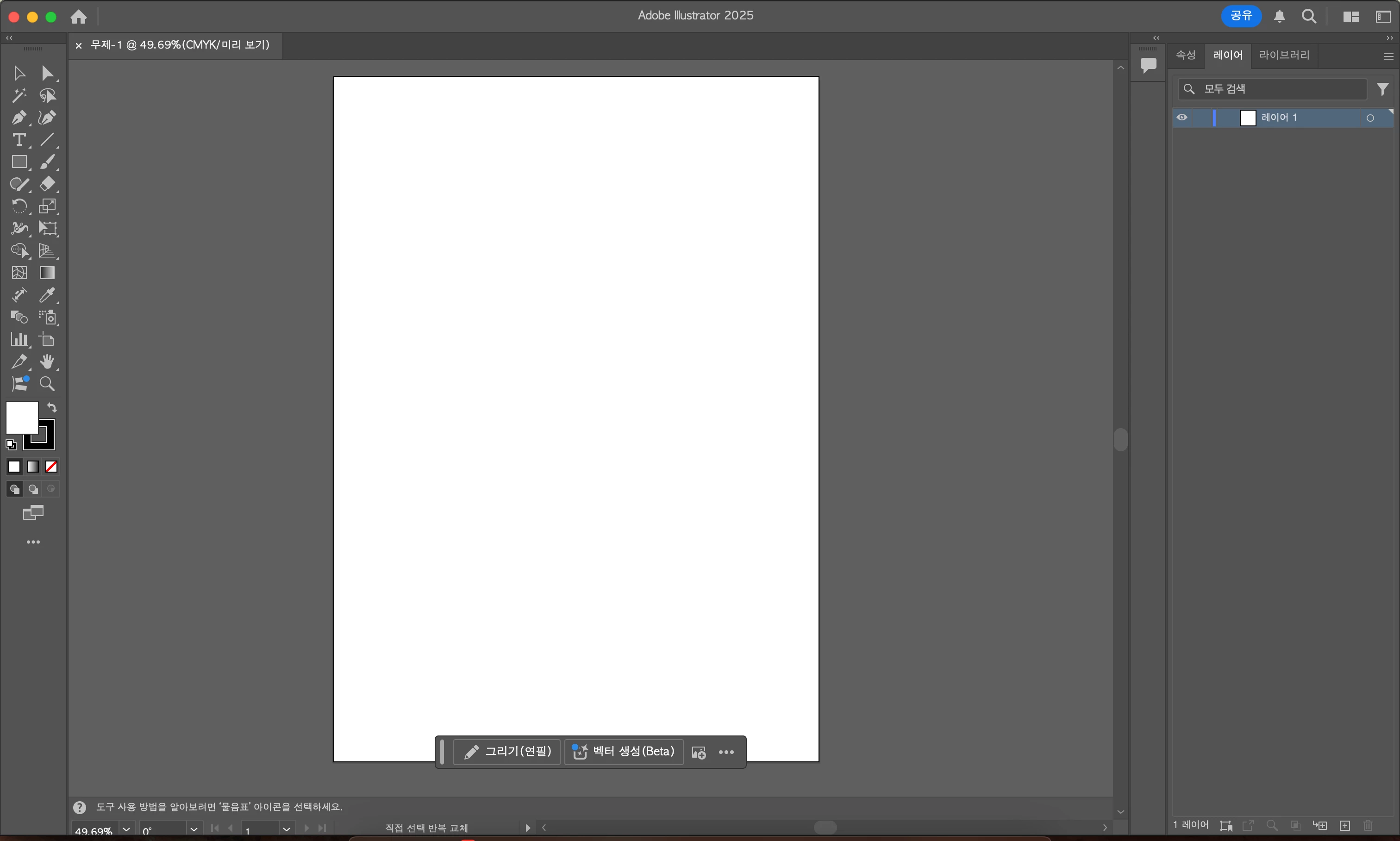Pick the Eyedropper tool
Screen dimensions: 1400x841
(x=47, y=295)
